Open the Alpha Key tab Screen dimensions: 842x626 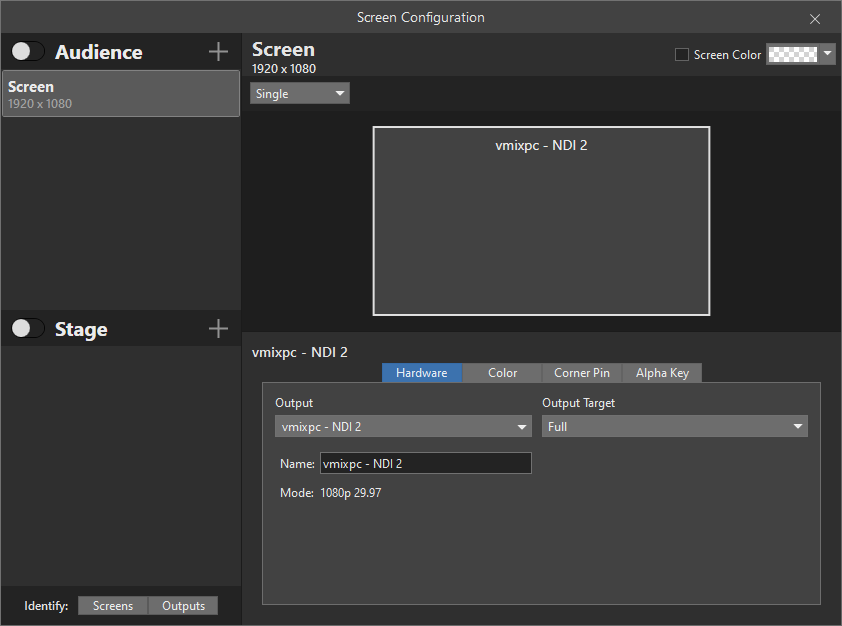click(x=662, y=373)
